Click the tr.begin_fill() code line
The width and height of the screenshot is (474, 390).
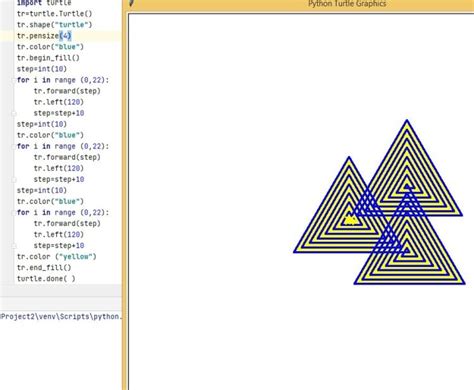point(48,58)
